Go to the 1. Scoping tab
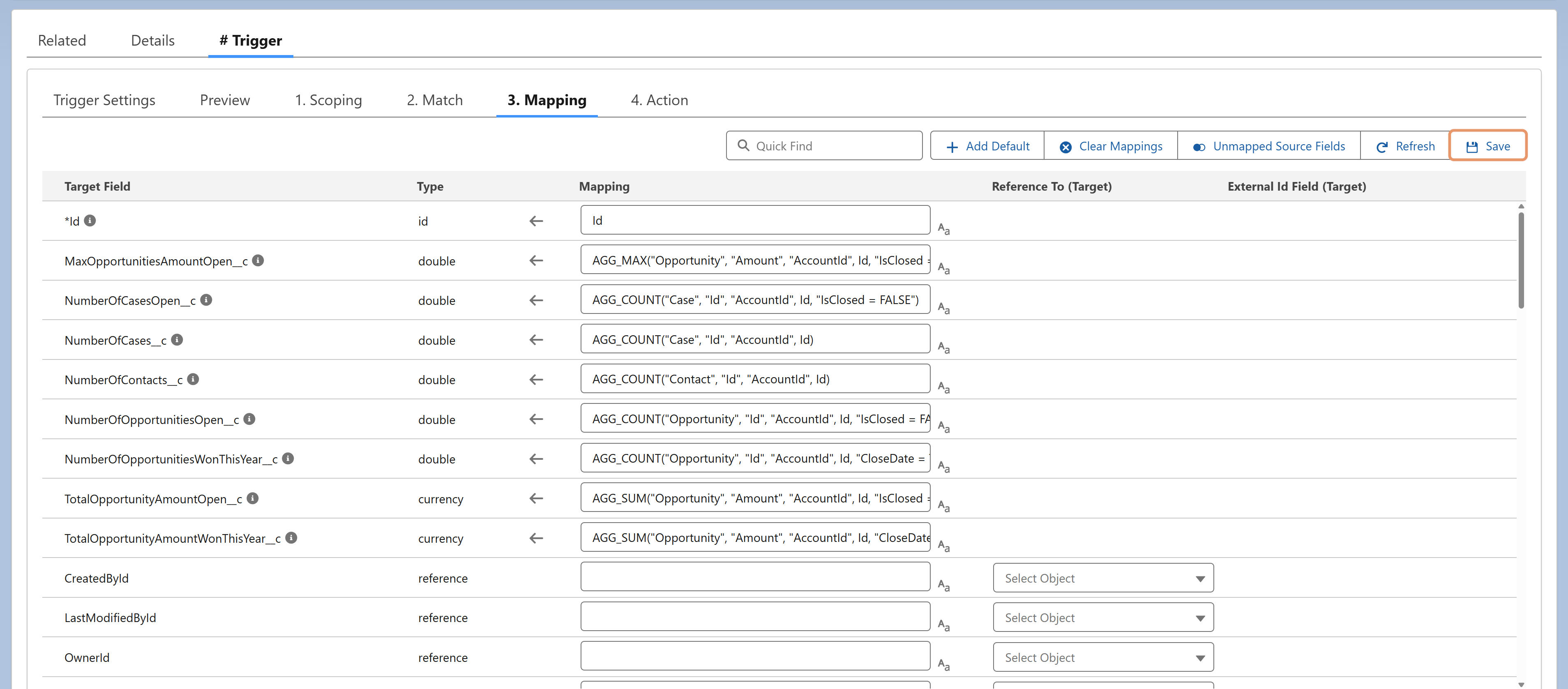This screenshot has width=1568, height=689. (x=329, y=100)
